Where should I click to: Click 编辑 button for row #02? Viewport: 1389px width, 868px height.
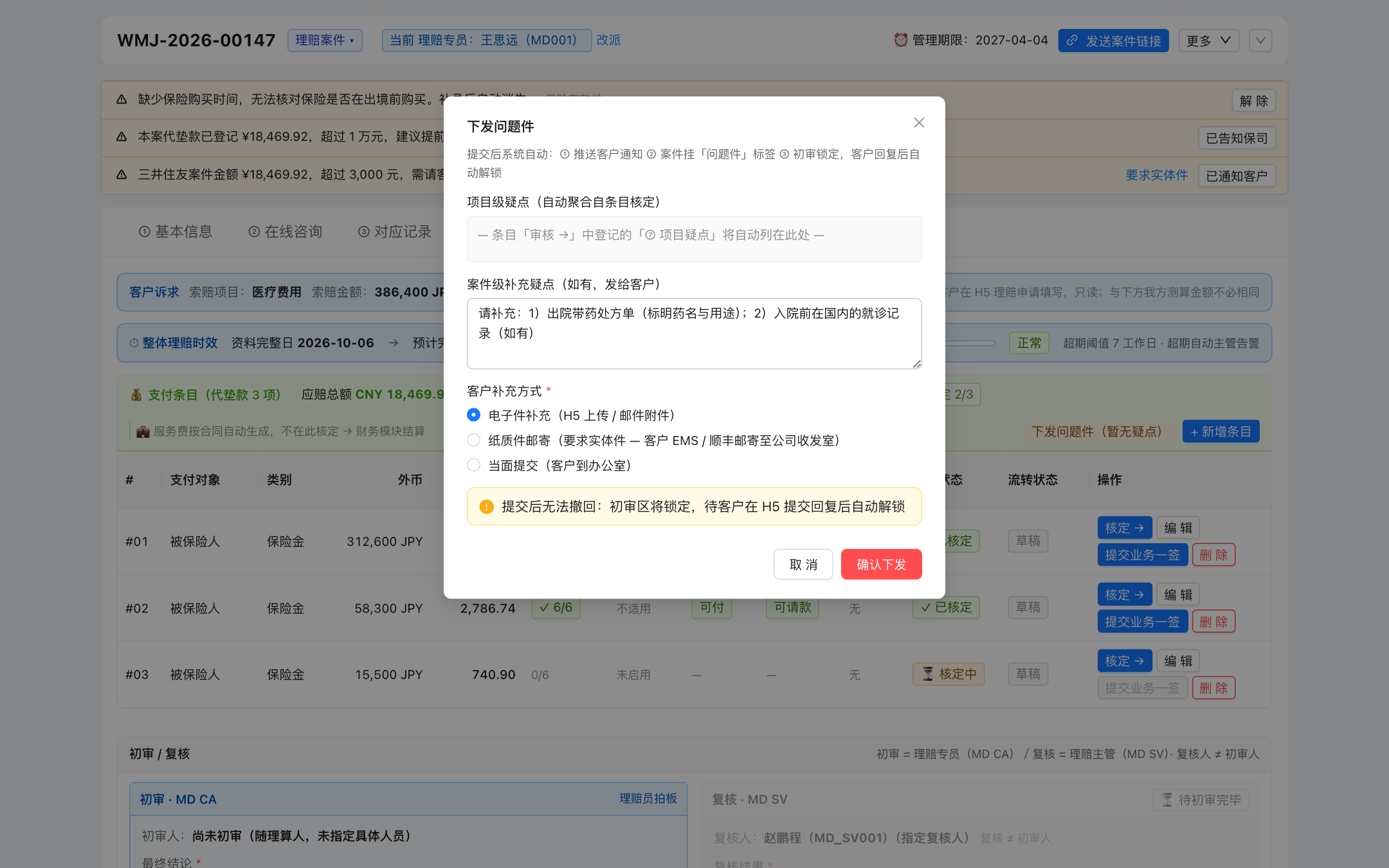pyautogui.click(x=1178, y=595)
